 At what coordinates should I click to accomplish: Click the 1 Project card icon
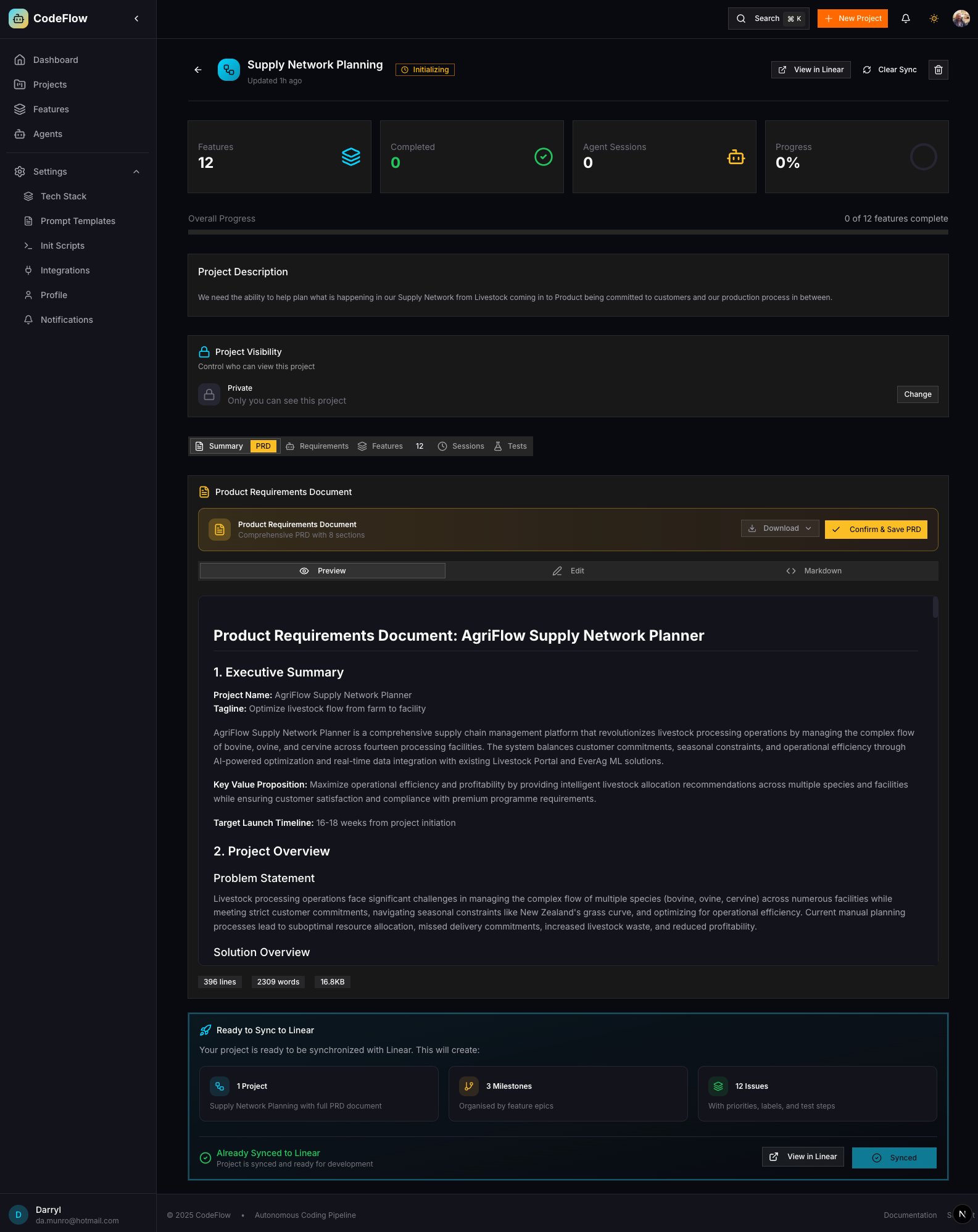point(220,1086)
